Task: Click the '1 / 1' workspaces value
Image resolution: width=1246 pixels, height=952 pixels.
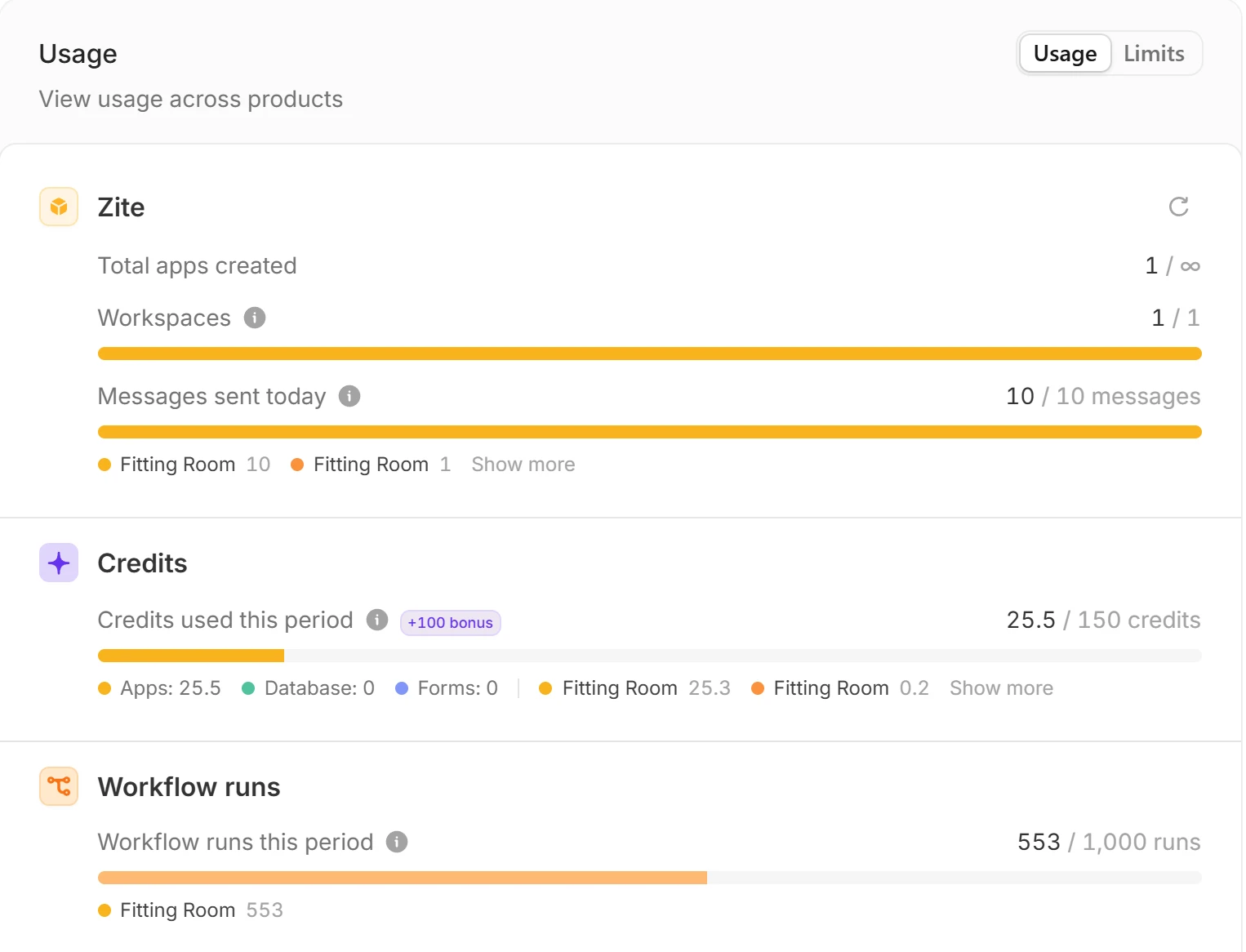Action: [x=1176, y=318]
